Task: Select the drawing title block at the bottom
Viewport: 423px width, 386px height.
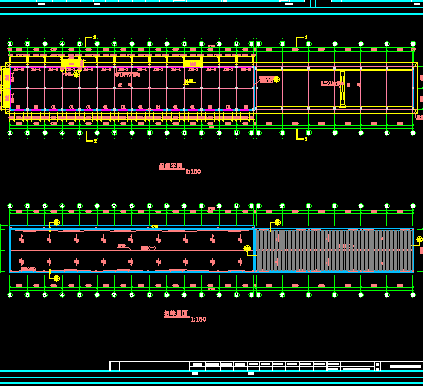Action: click(x=266, y=366)
